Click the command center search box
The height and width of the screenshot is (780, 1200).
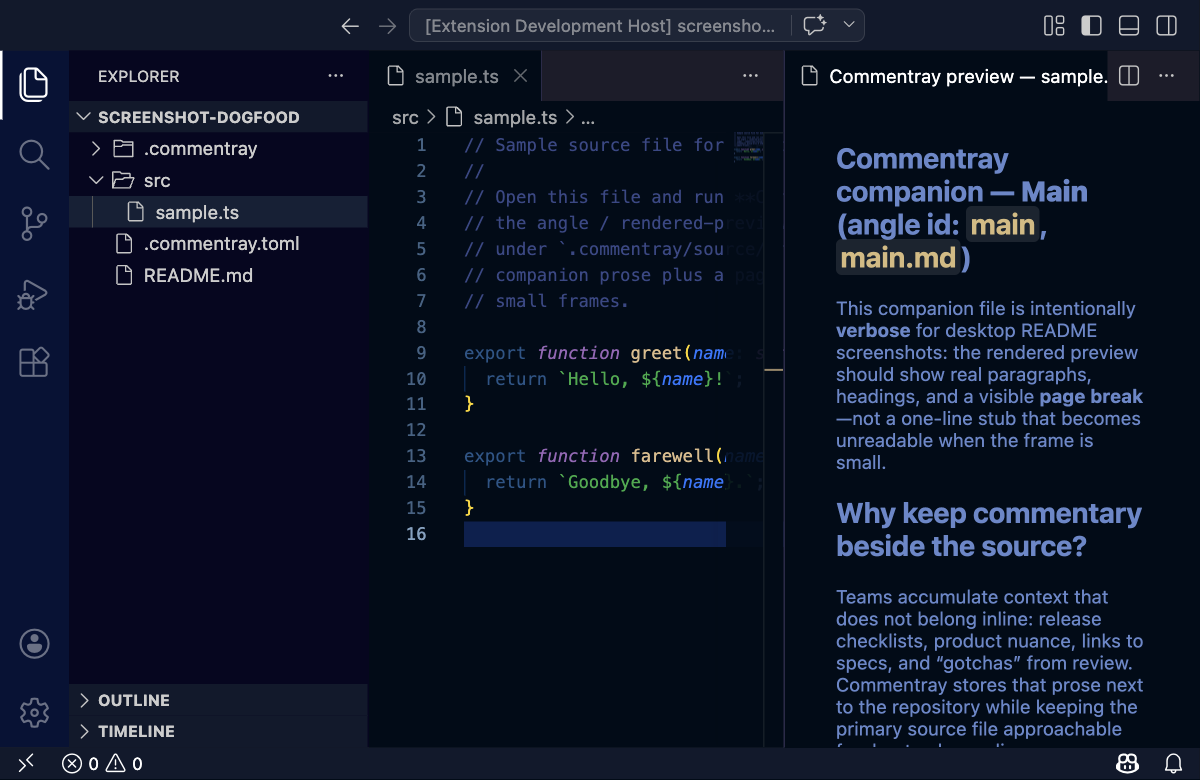click(x=600, y=25)
